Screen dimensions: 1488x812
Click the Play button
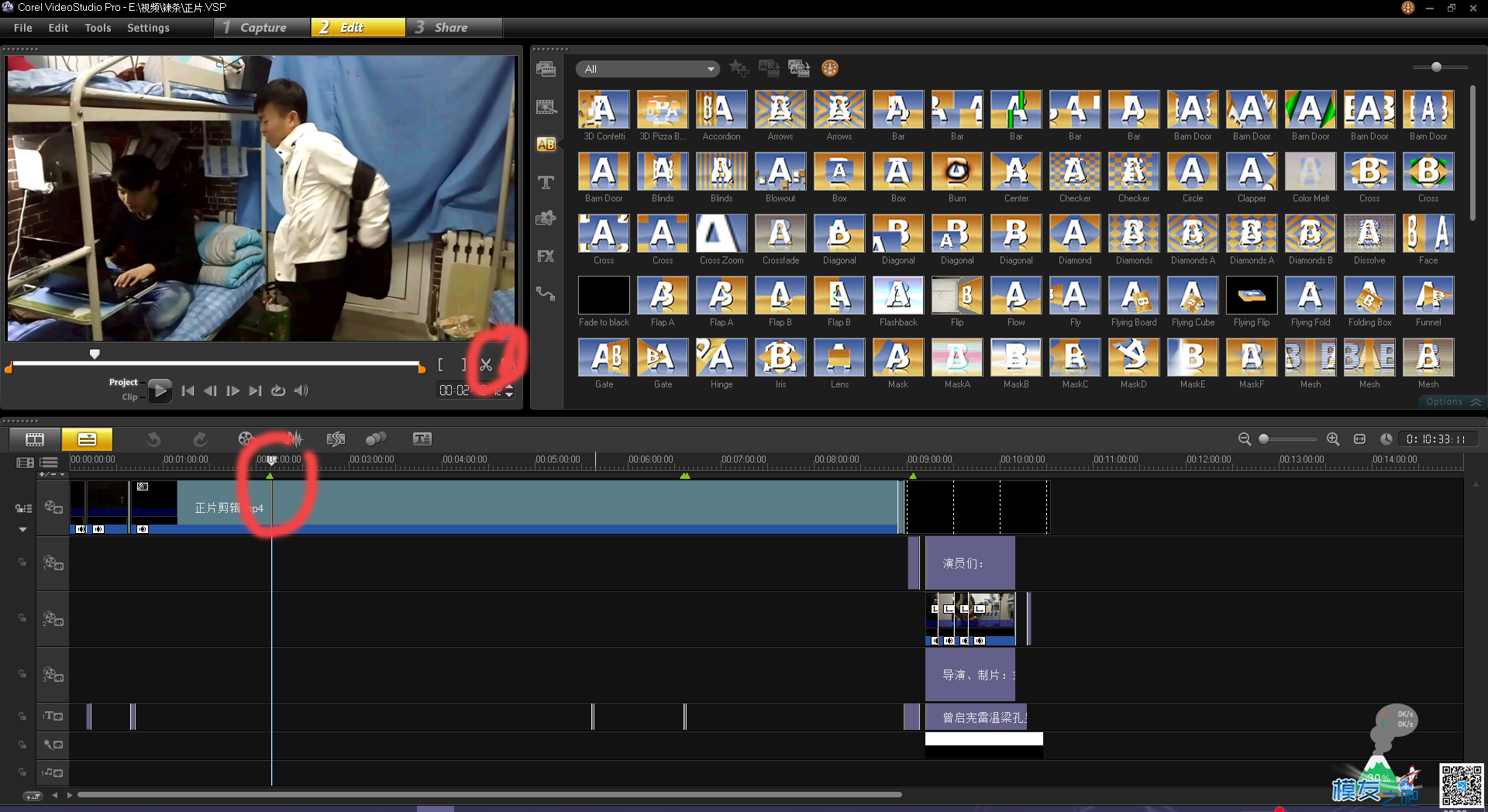160,391
